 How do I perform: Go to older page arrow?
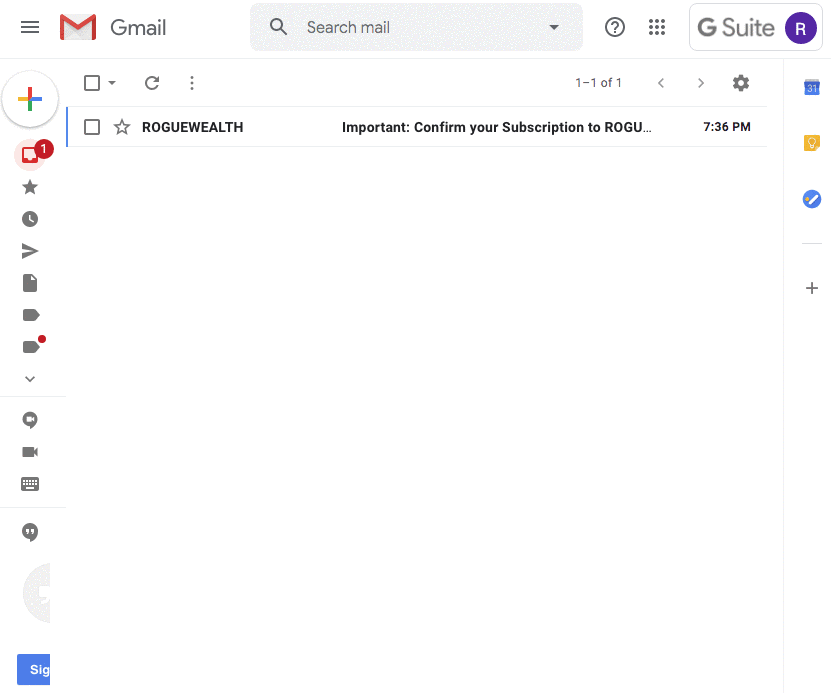[701, 83]
